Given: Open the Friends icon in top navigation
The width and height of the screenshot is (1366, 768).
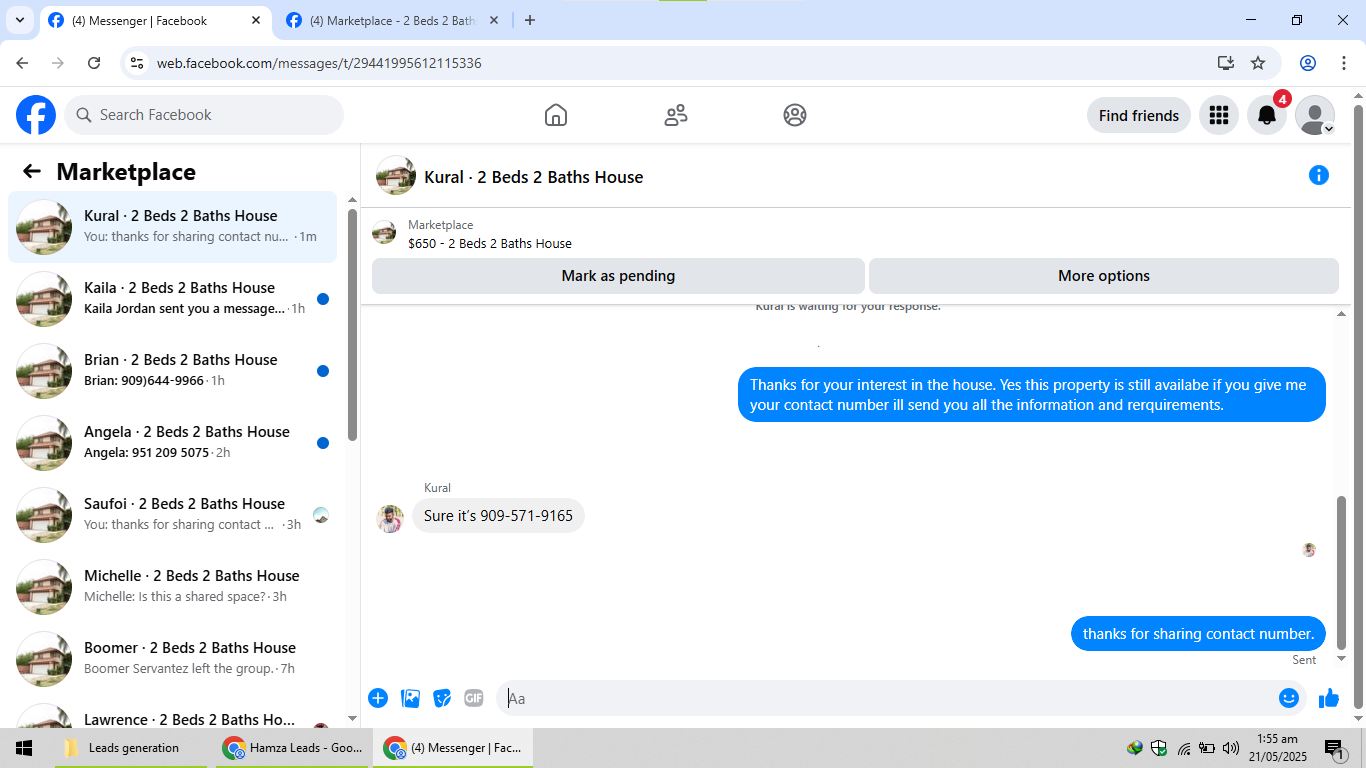Looking at the screenshot, I should coord(676,115).
